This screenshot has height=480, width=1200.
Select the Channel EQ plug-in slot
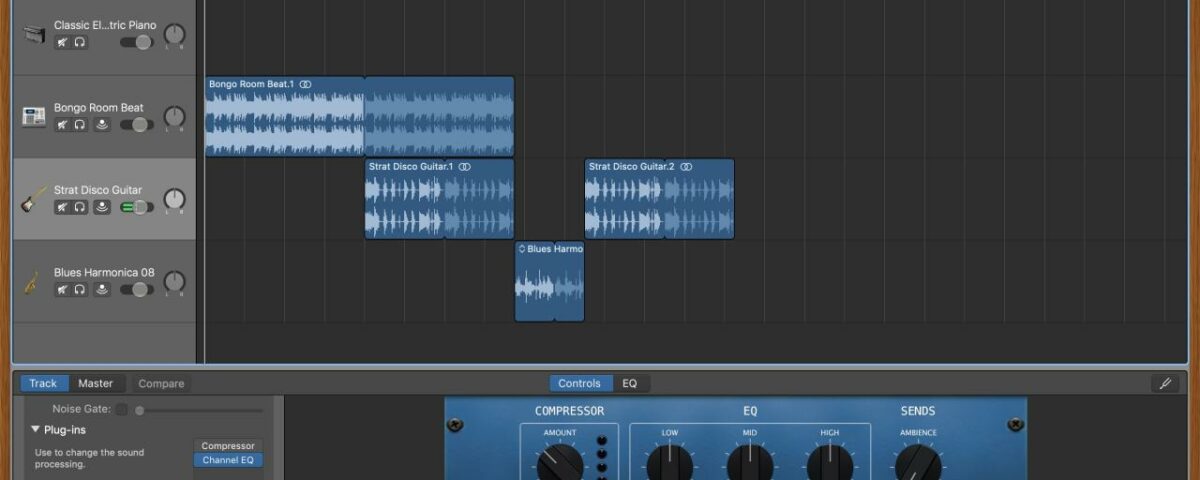pyautogui.click(x=228, y=460)
